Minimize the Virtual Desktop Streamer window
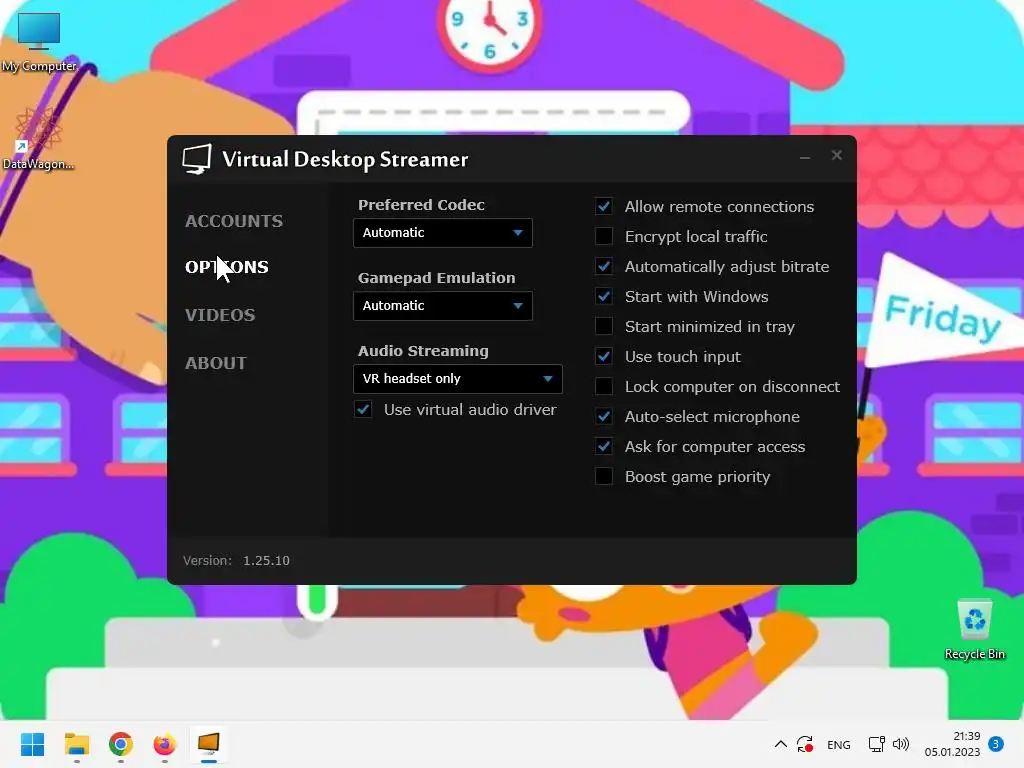Screen dimensions: 1024x768 click(805, 156)
